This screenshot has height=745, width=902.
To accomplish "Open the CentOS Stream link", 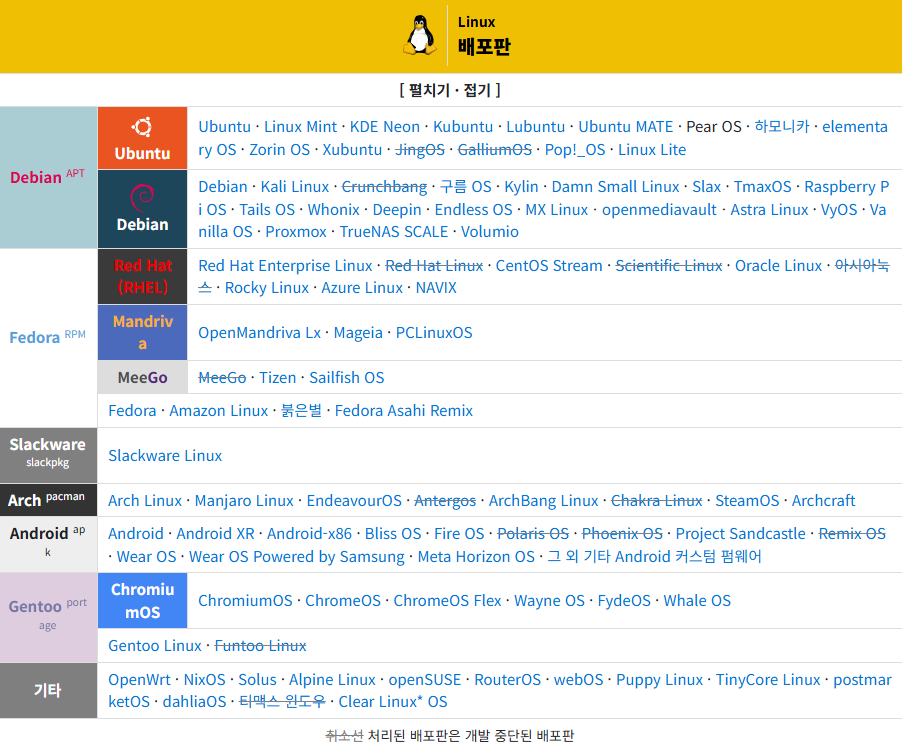I will pos(549,265).
